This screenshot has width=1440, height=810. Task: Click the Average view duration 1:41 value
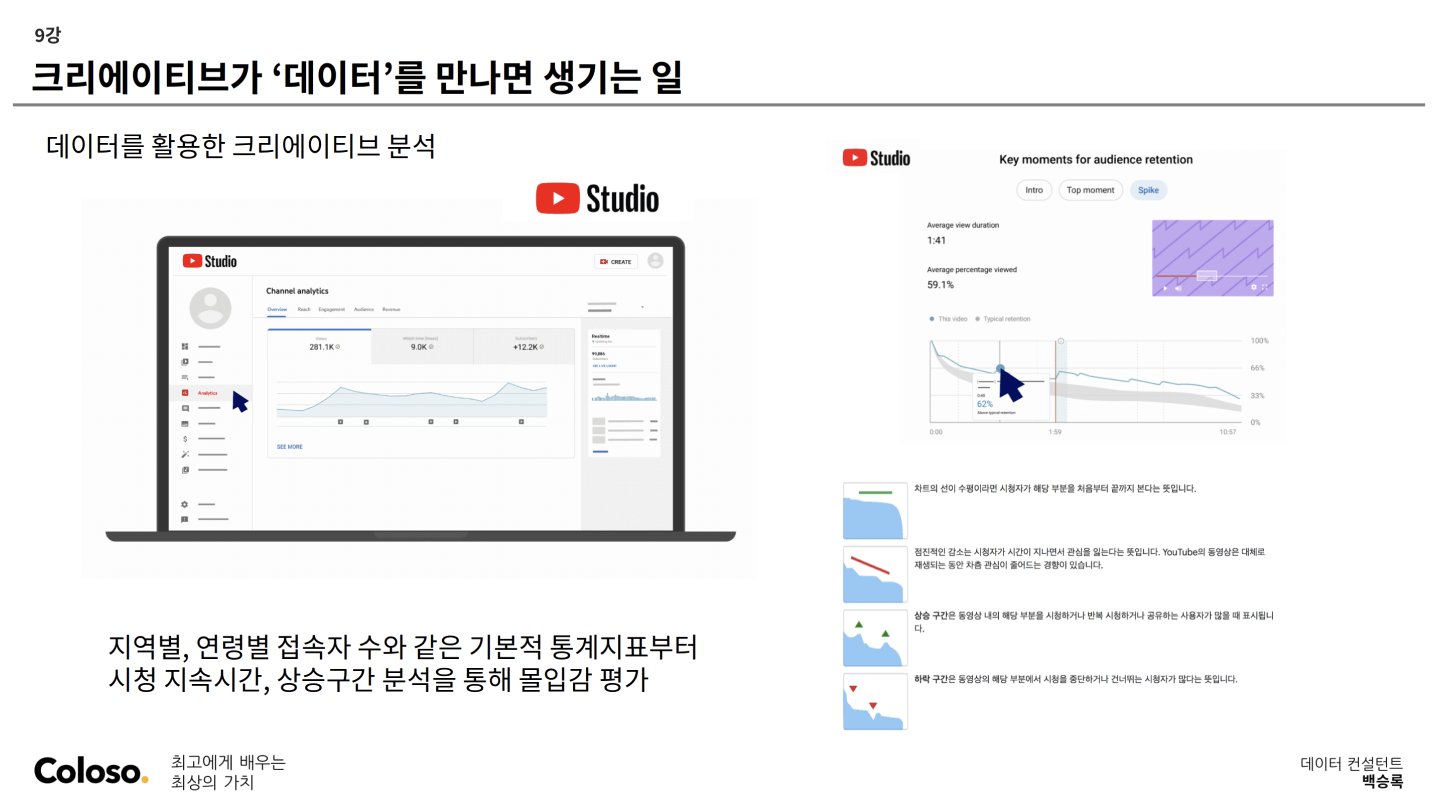[937, 240]
